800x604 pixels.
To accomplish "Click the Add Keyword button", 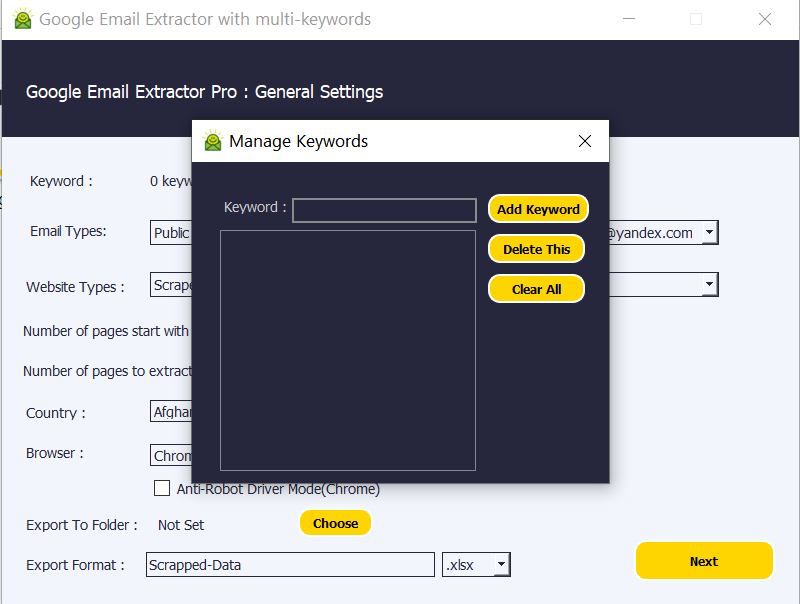I will coord(538,209).
